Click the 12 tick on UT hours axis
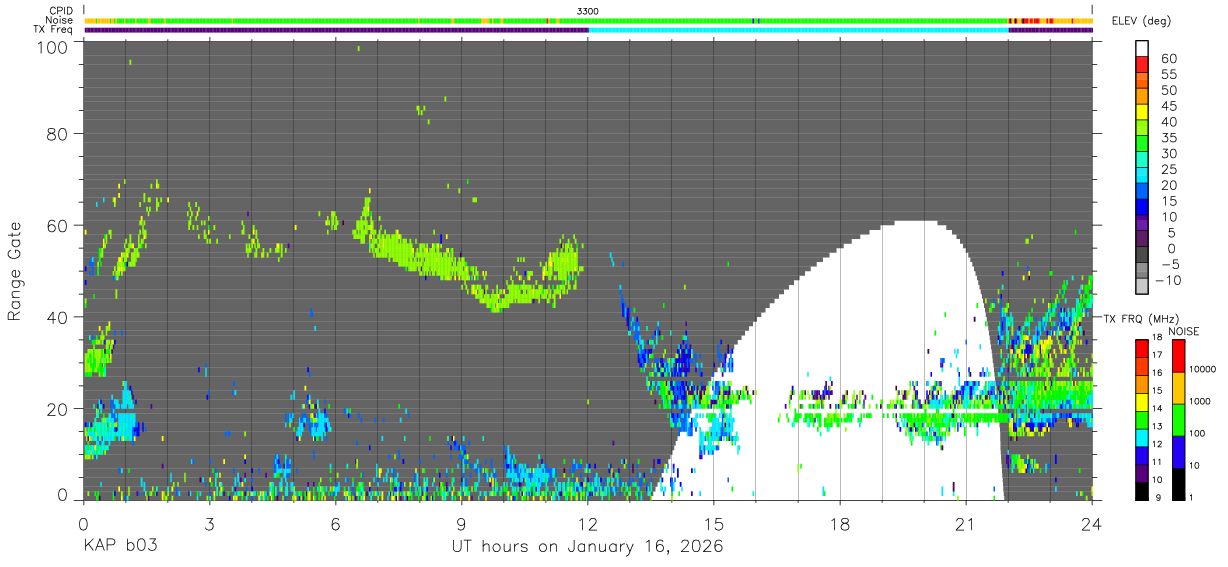 pyautogui.click(x=588, y=523)
